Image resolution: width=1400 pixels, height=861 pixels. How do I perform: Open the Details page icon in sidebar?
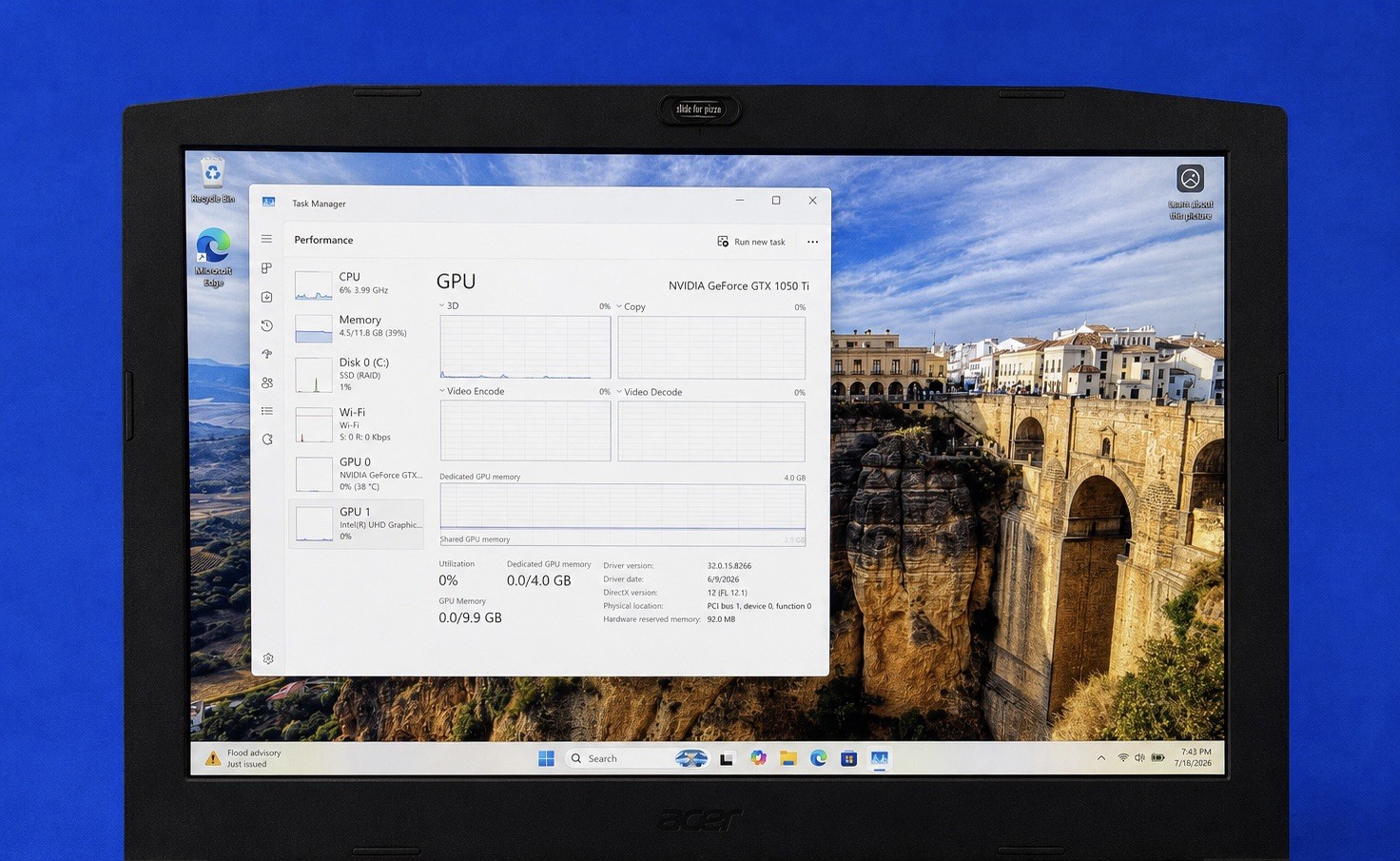[267, 411]
